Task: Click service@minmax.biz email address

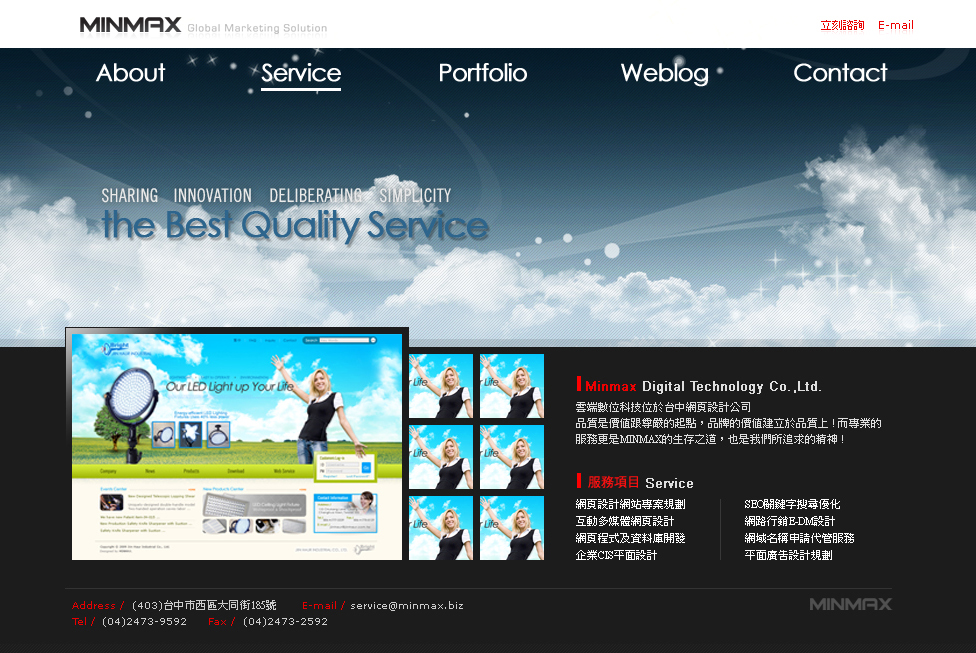Action: coord(406,605)
